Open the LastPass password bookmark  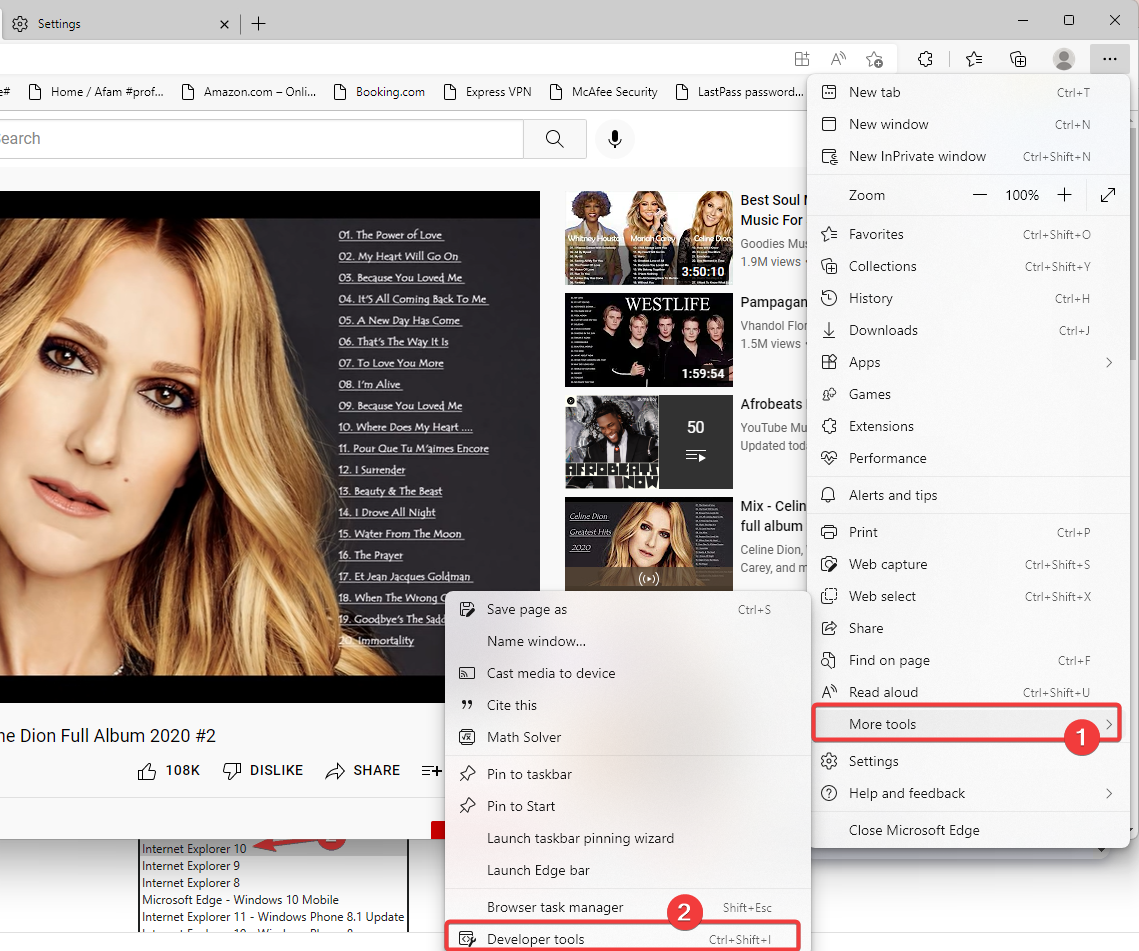[x=739, y=92]
